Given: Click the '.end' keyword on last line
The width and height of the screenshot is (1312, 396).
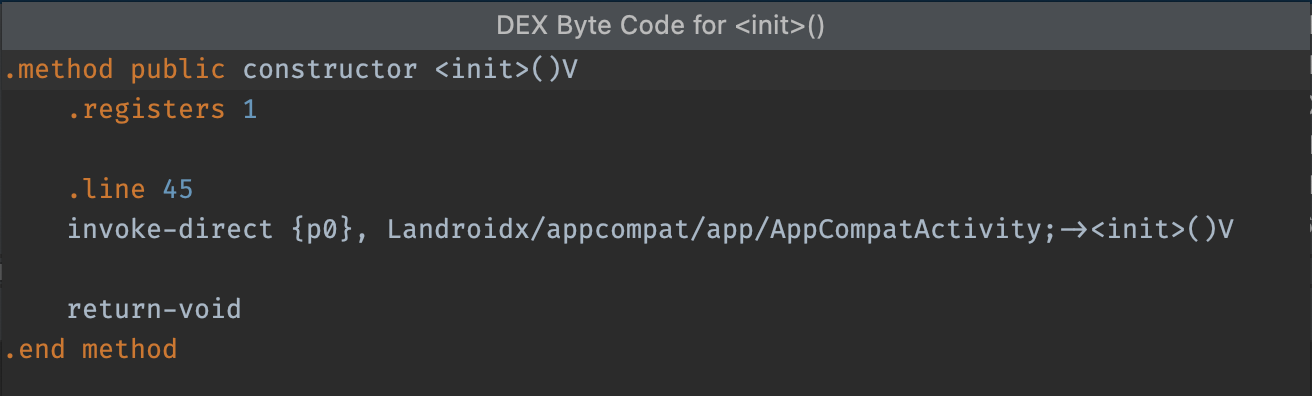Looking at the screenshot, I should (35, 349).
